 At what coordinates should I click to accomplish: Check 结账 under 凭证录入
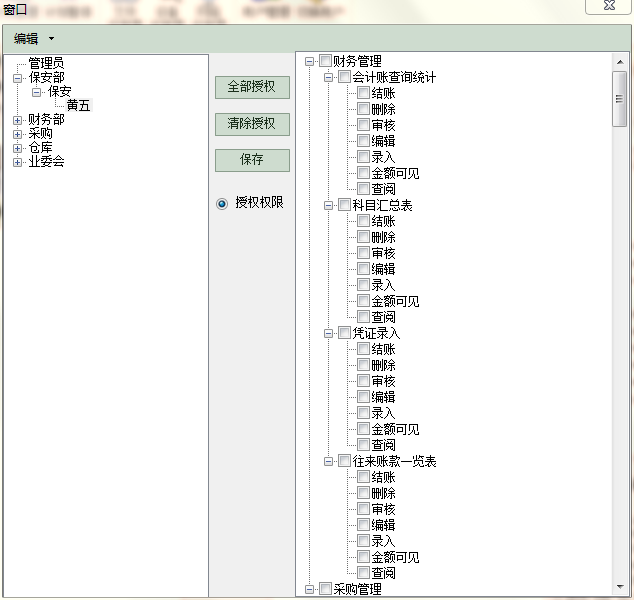363,349
